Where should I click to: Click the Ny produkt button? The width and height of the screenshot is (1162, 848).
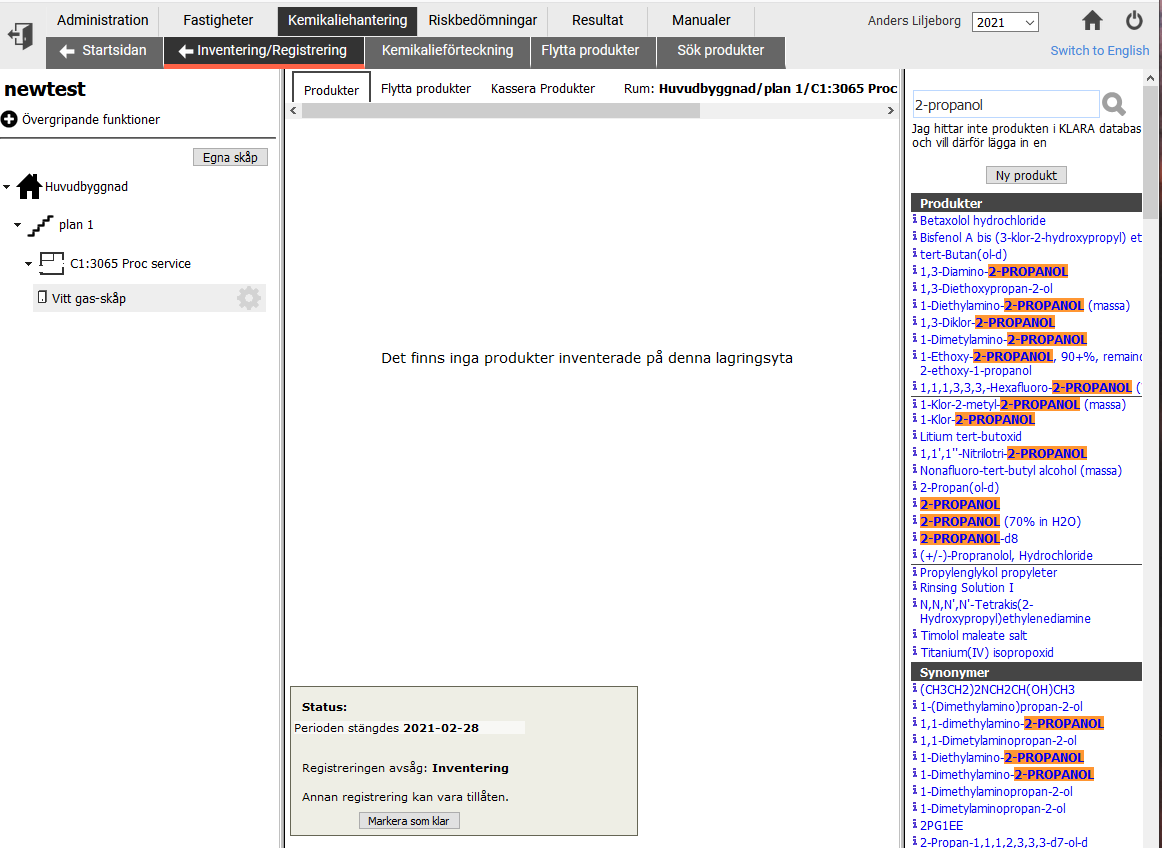click(x=1026, y=176)
